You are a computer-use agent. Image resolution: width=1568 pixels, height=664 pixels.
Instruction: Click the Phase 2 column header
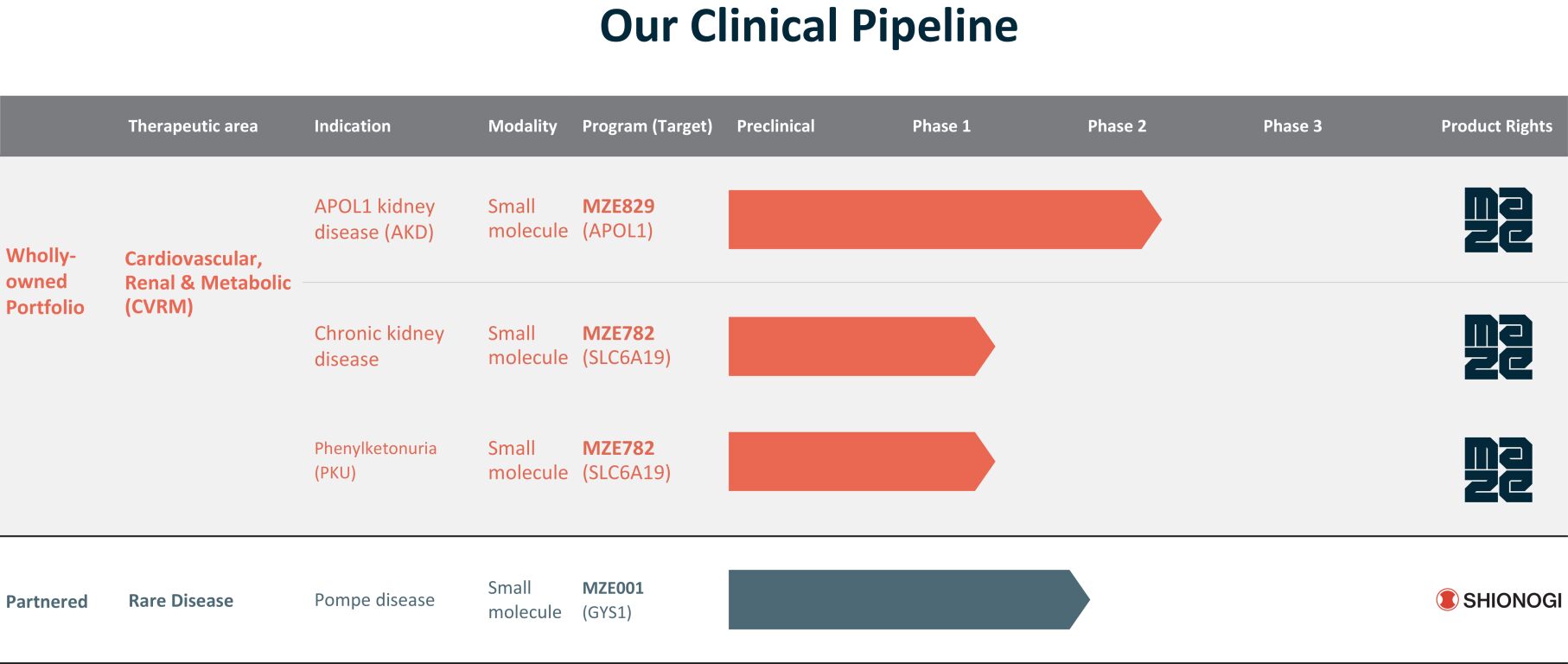coord(1116,126)
